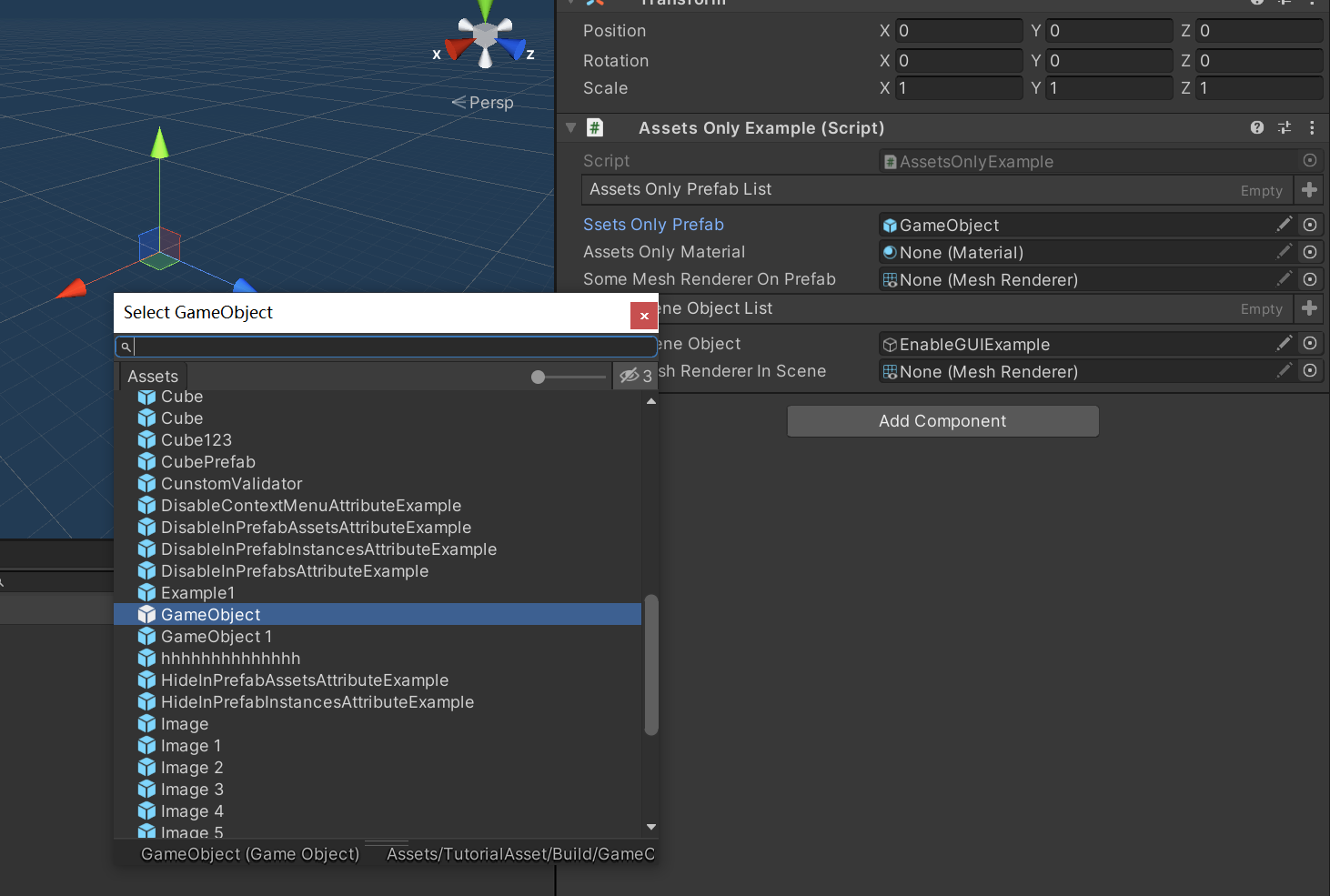This screenshot has width=1330, height=896.
Task: Select GameObject 1 prefab
Action: pyautogui.click(x=378, y=637)
